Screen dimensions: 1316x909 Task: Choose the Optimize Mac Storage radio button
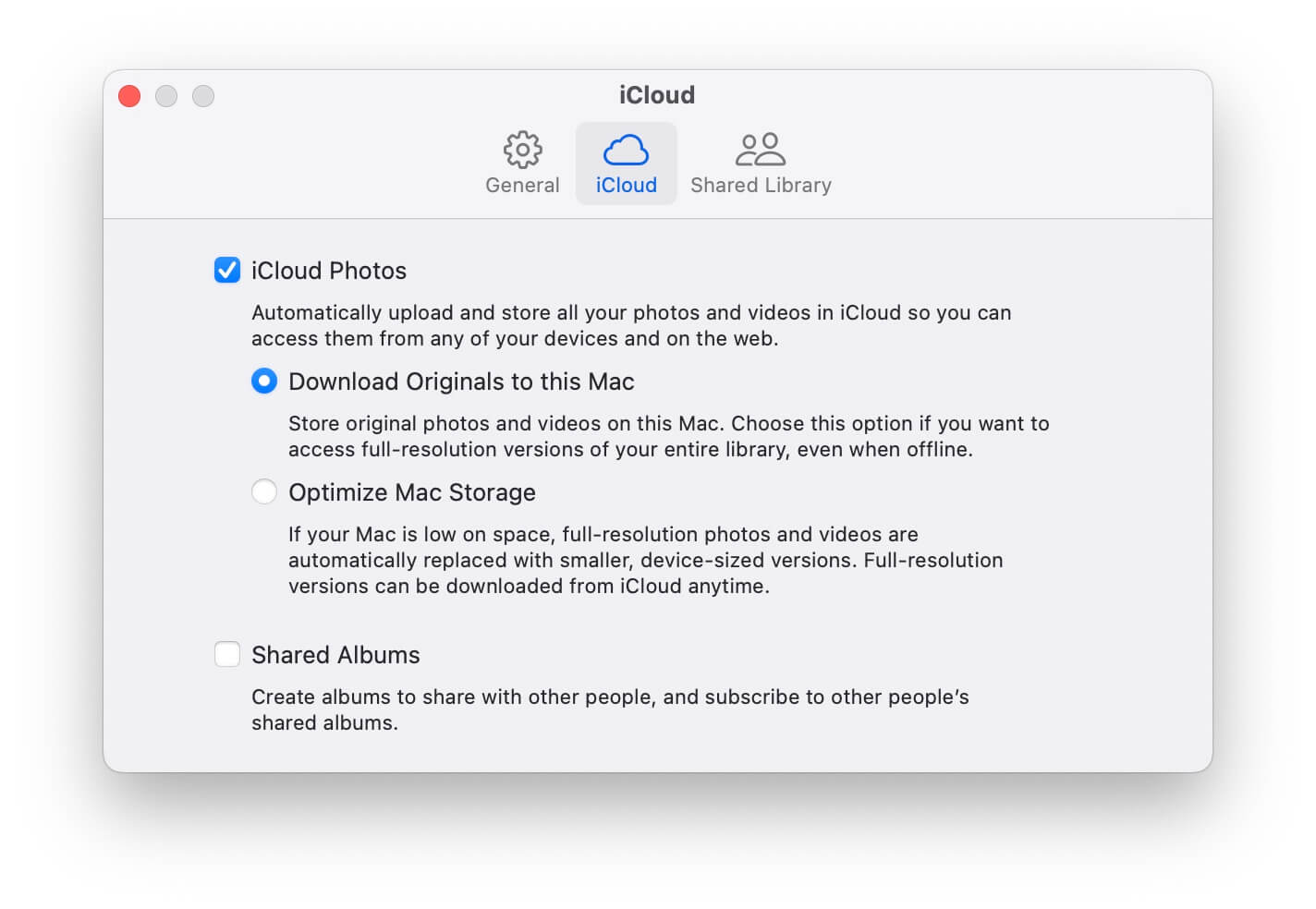(x=264, y=491)
